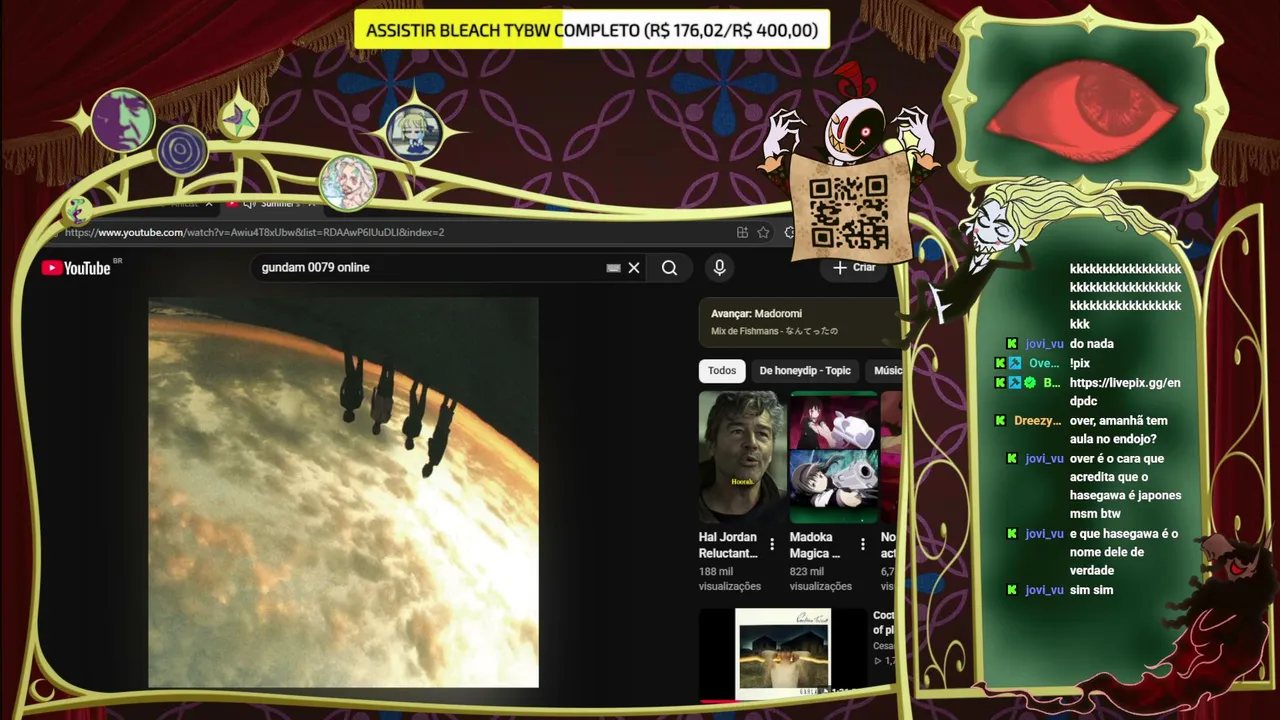
Task: Click the Ove... username in chat
Action: (x=1044, y=363)
